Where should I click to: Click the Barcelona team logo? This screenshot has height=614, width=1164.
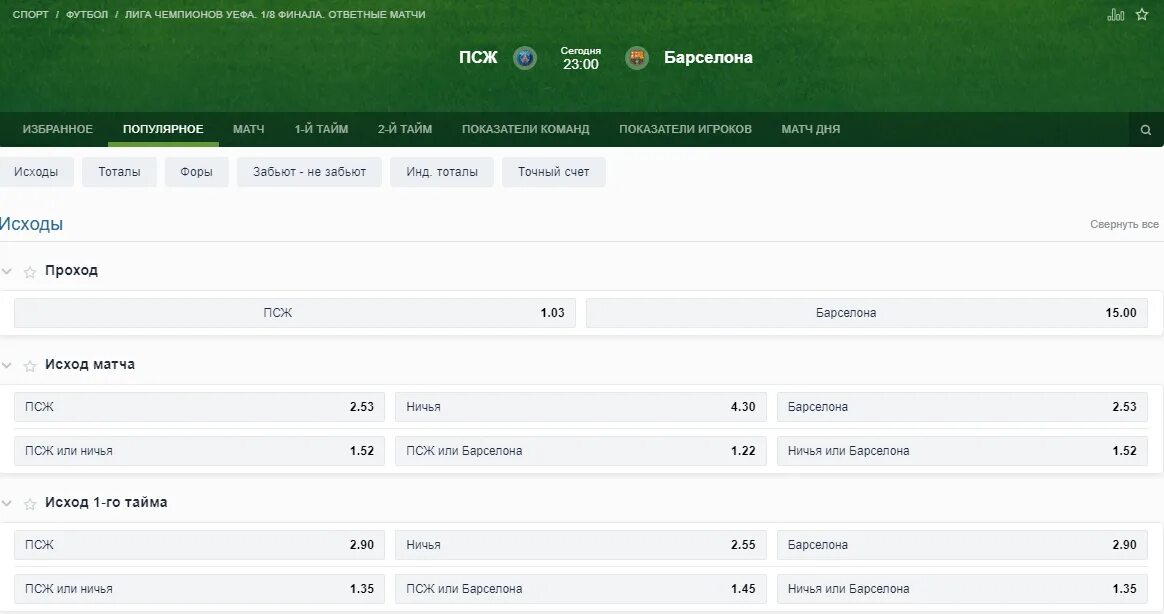[637, 58]
